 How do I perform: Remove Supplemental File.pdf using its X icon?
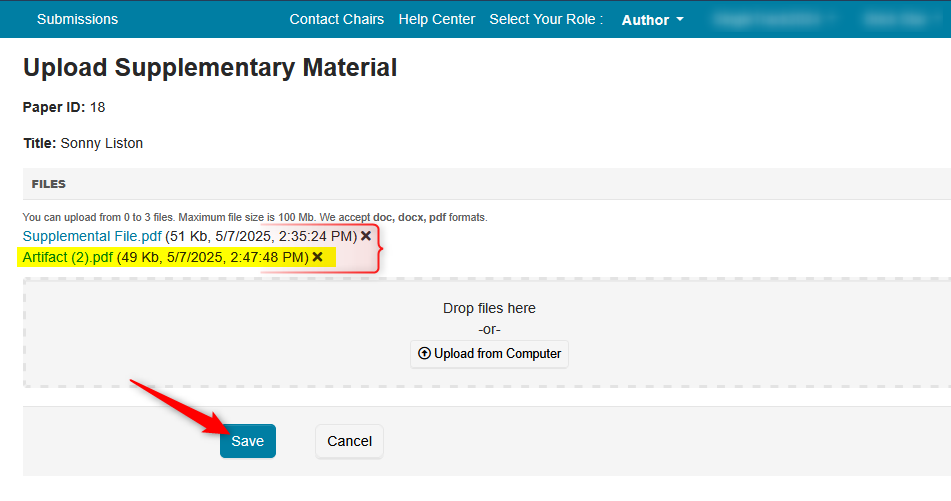coord(366,236)
